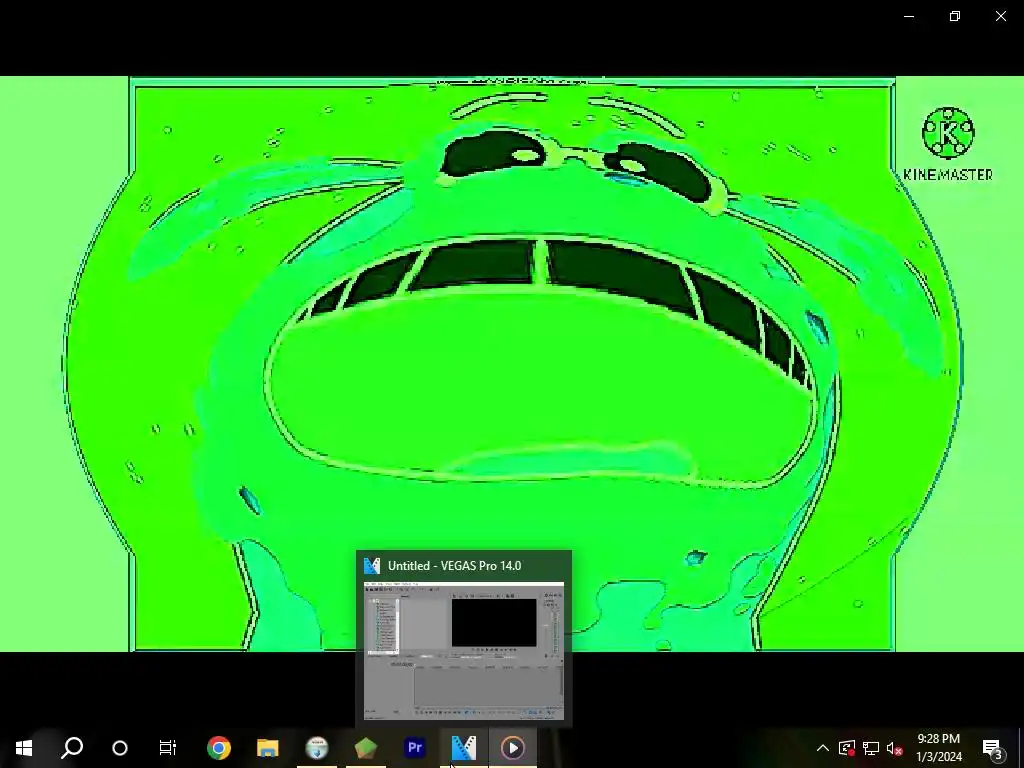The height and width of the screenshot is (768, 1024).
Task: Click the security tray icon with red dot
Action: coord(847,748)
